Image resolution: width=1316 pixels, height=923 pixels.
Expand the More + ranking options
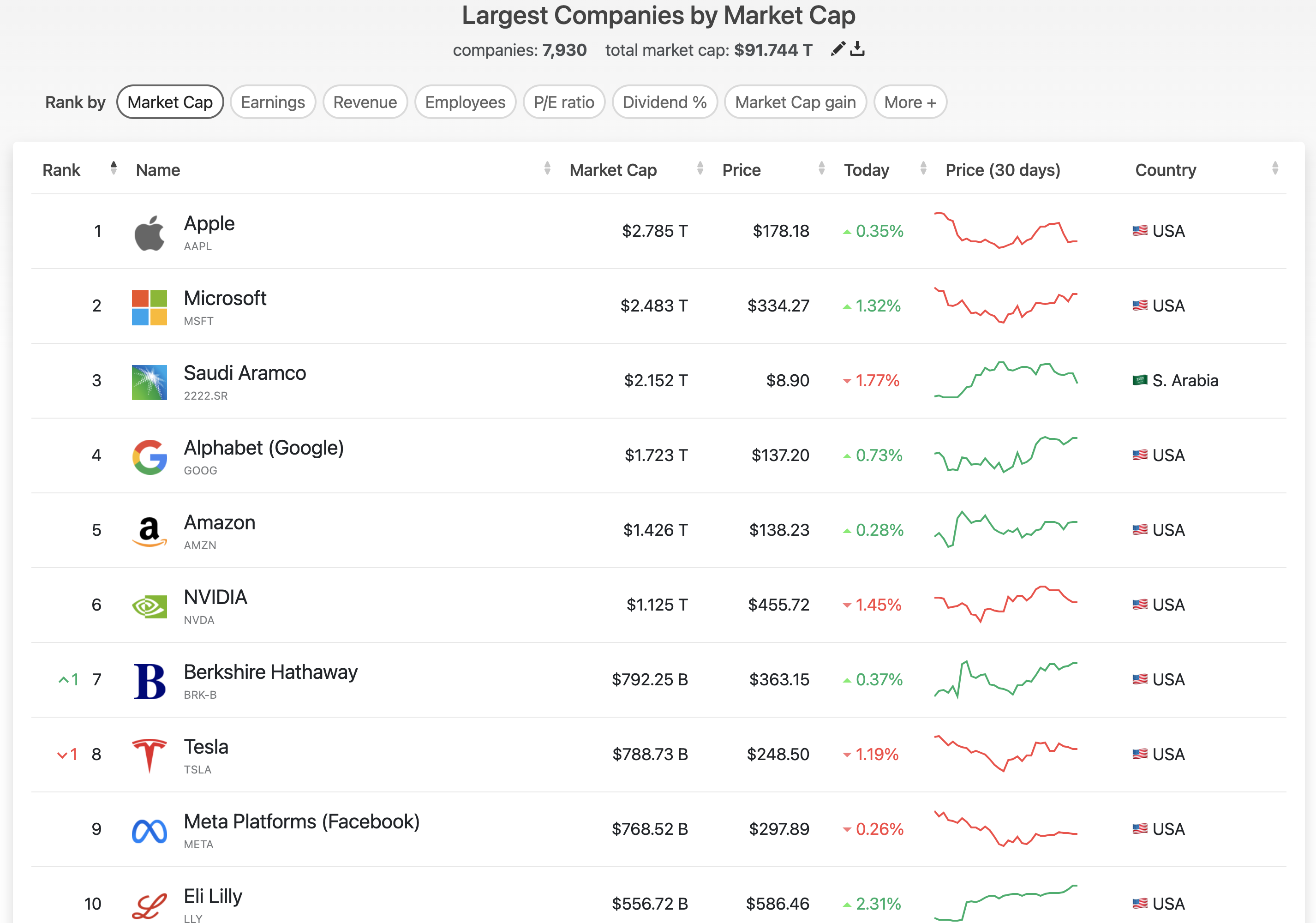tap(909, 102)
